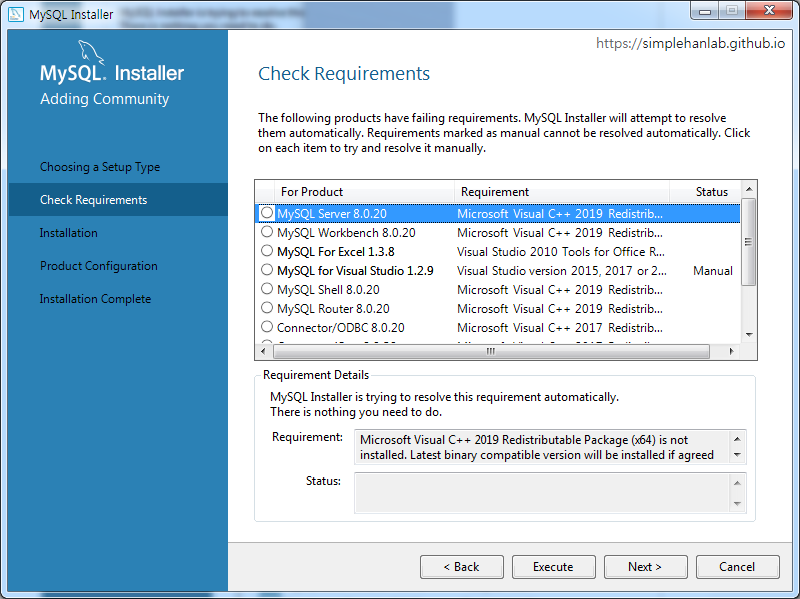Select the MySQL For Excel 1.3.8 radio button

click(267, 251)
